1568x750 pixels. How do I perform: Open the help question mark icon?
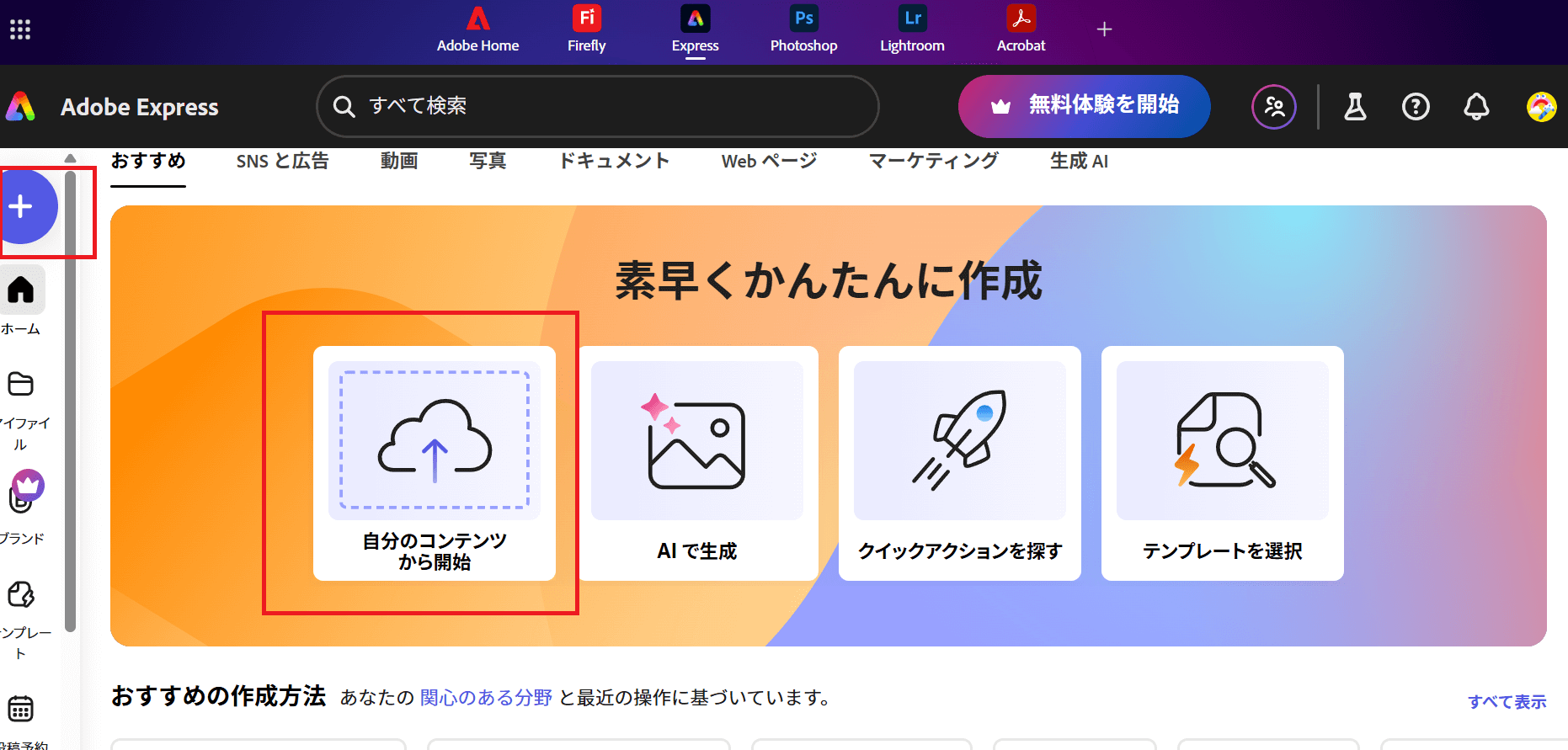pos(1416,107)
